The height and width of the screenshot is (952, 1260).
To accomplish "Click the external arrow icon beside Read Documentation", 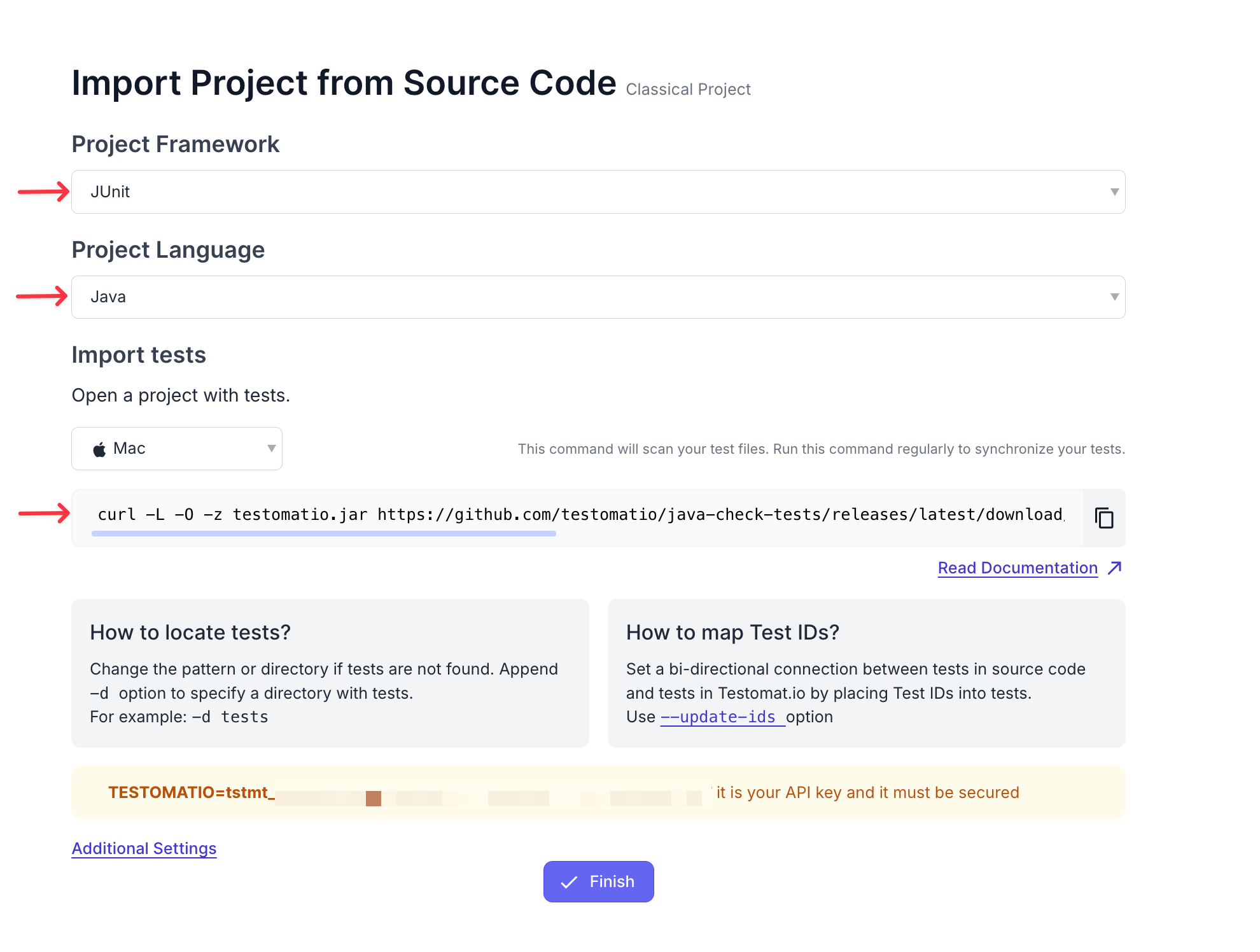I will click(x=1114, y=568).
